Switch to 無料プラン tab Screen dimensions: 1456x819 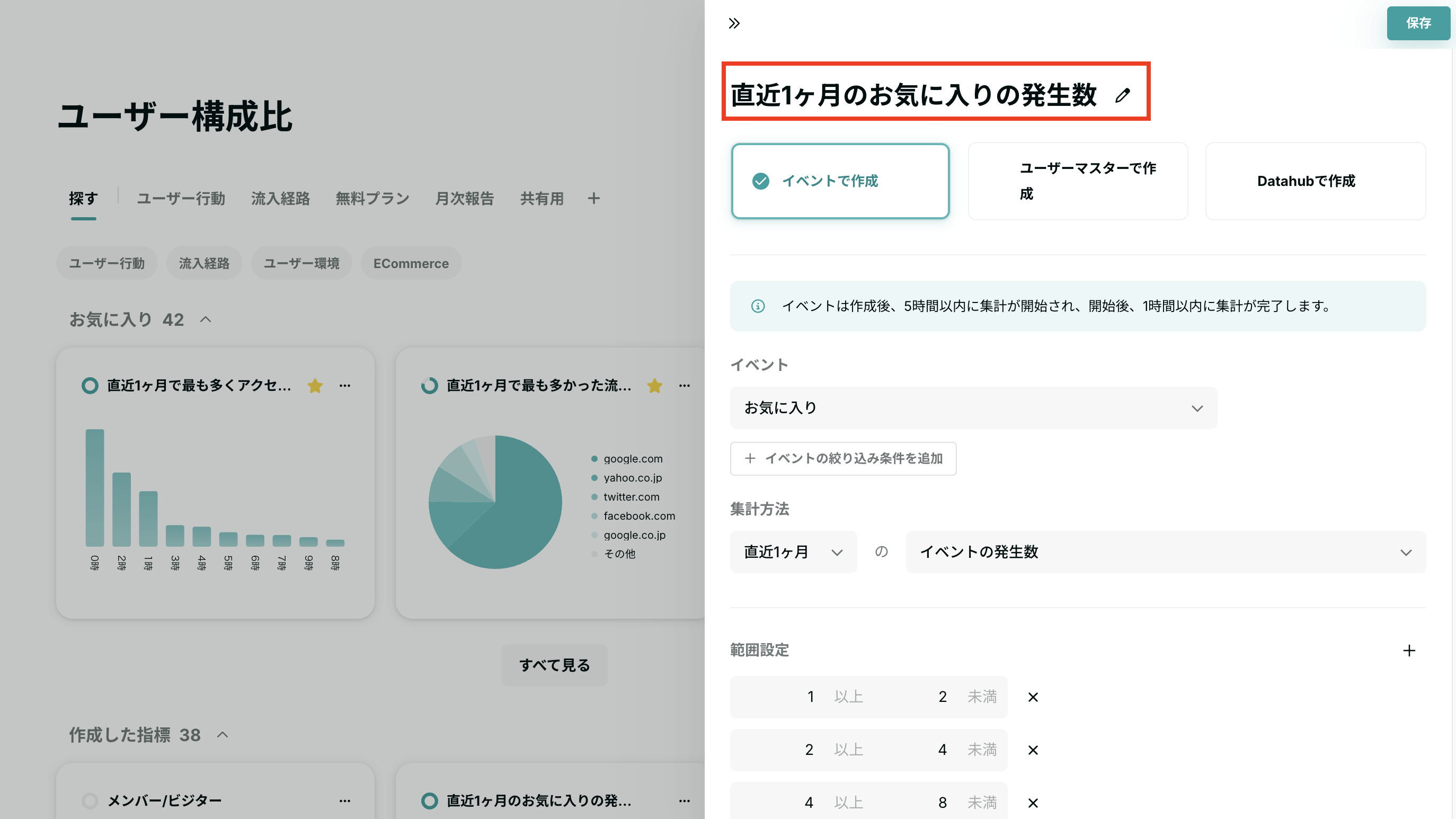[x=372, y=198]
